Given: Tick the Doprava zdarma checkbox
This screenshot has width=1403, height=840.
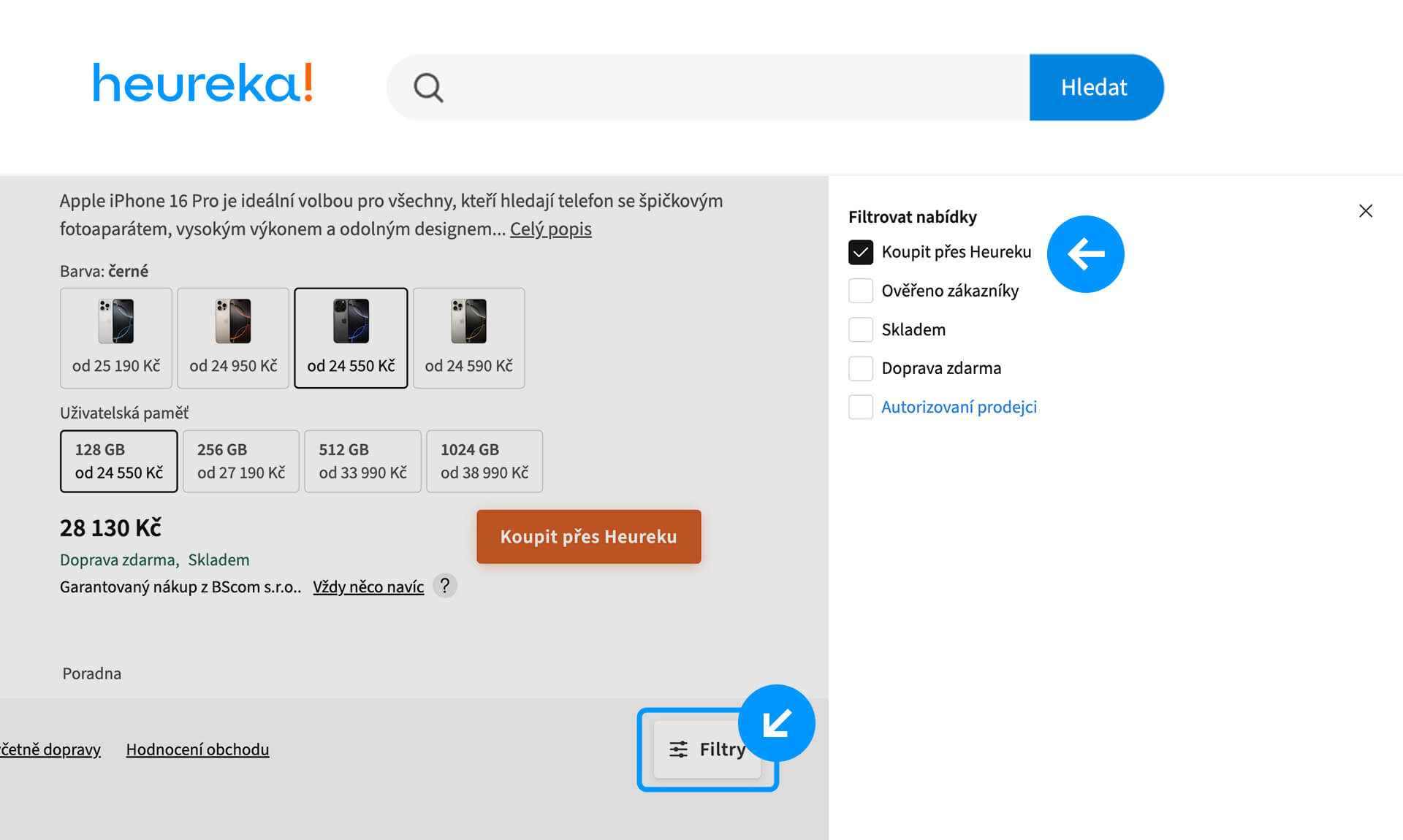Looking at the screenshot, I should (x=861, y=368).
